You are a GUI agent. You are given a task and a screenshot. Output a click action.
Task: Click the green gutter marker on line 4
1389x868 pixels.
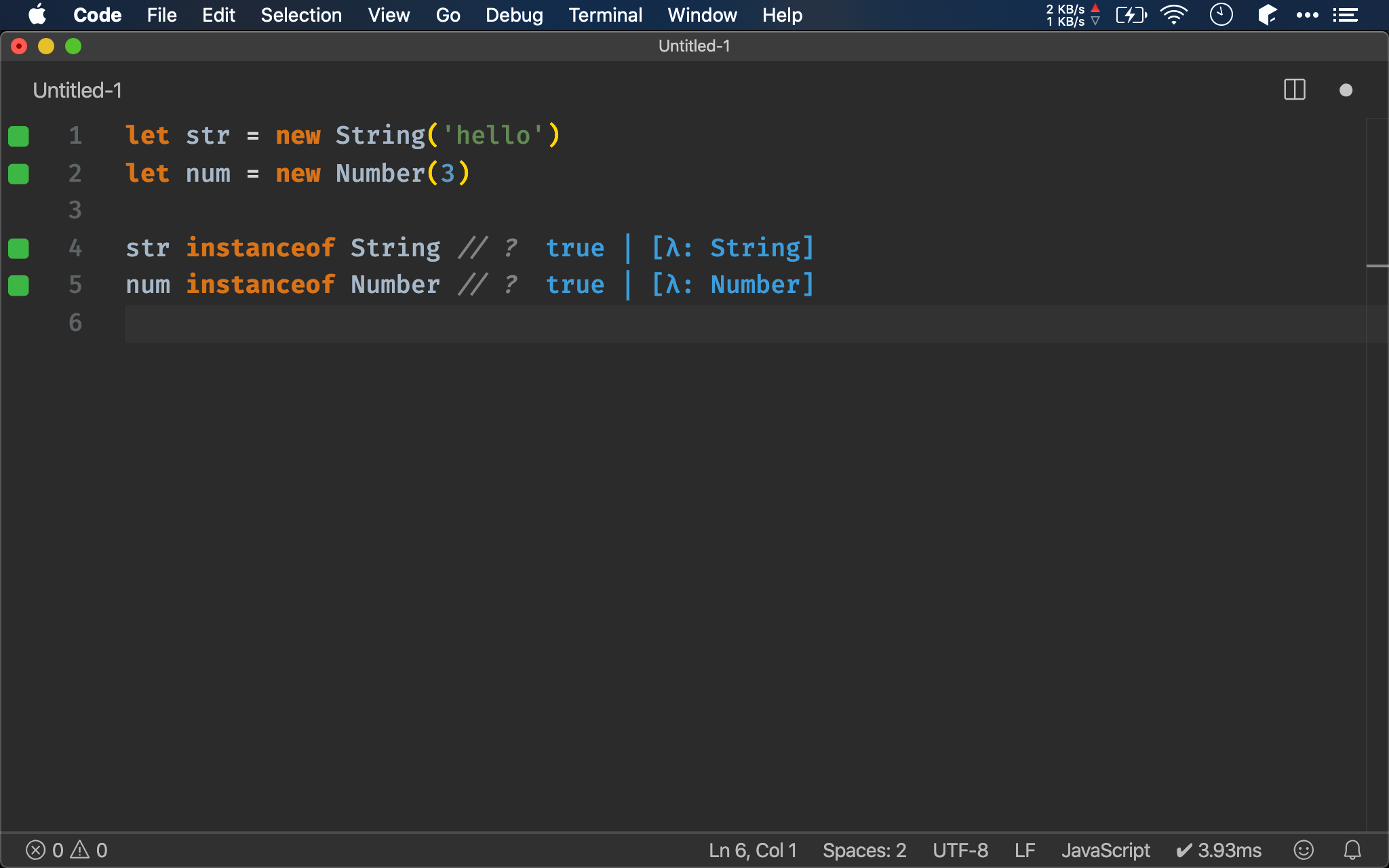(x=18, y=248)
